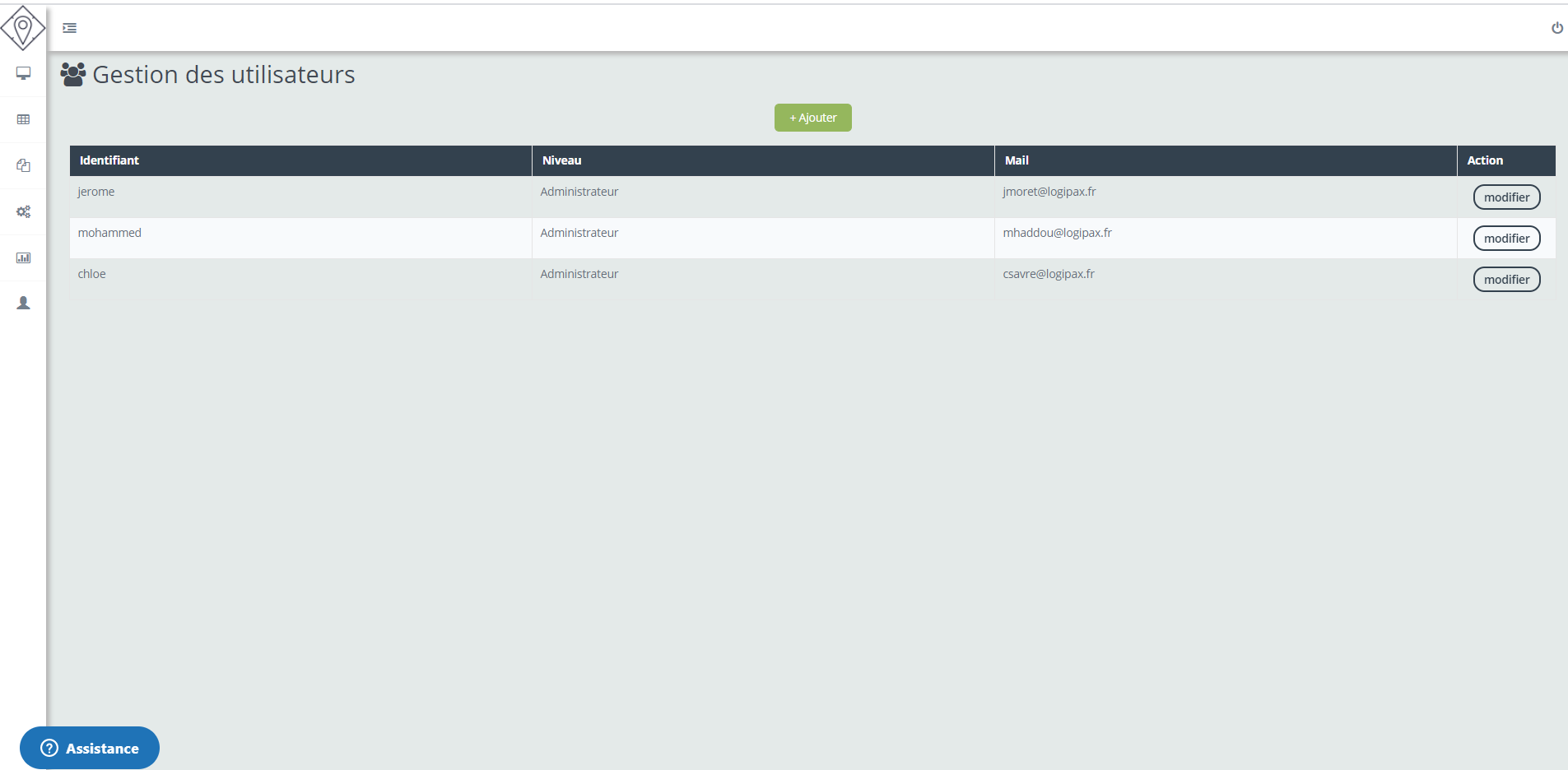Open settings via the gears icon
This screenshot has width=1568, height=770.
[x=23, y=211]
